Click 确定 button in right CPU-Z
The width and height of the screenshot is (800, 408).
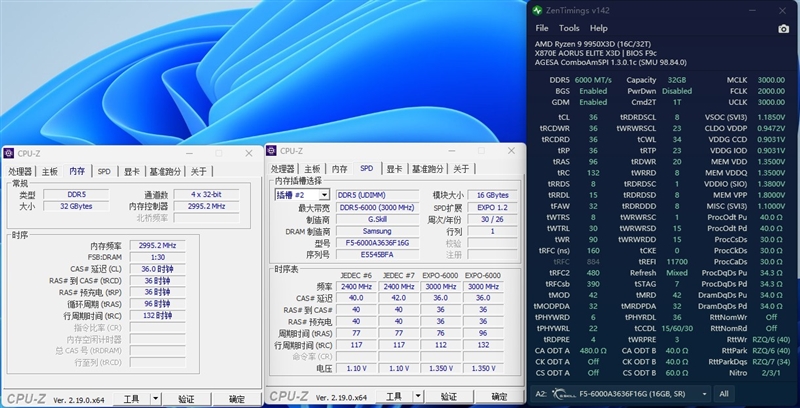(x=499, y=396)
